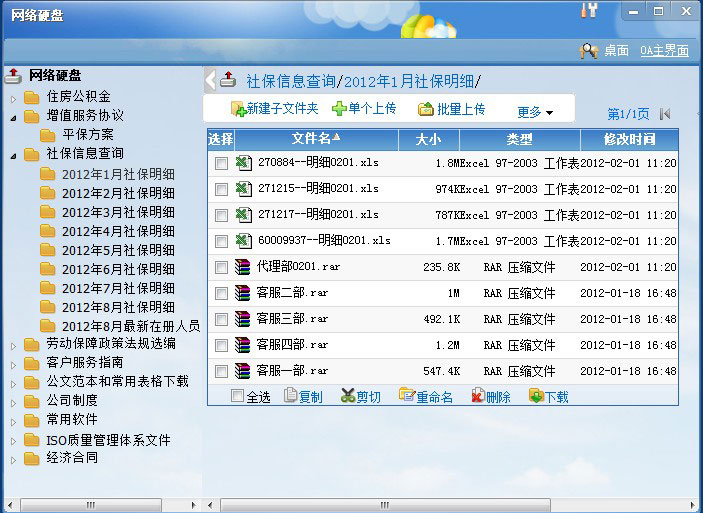Click 2012年1月社保明细 in breadcrumb path

[x=409, y=81]
